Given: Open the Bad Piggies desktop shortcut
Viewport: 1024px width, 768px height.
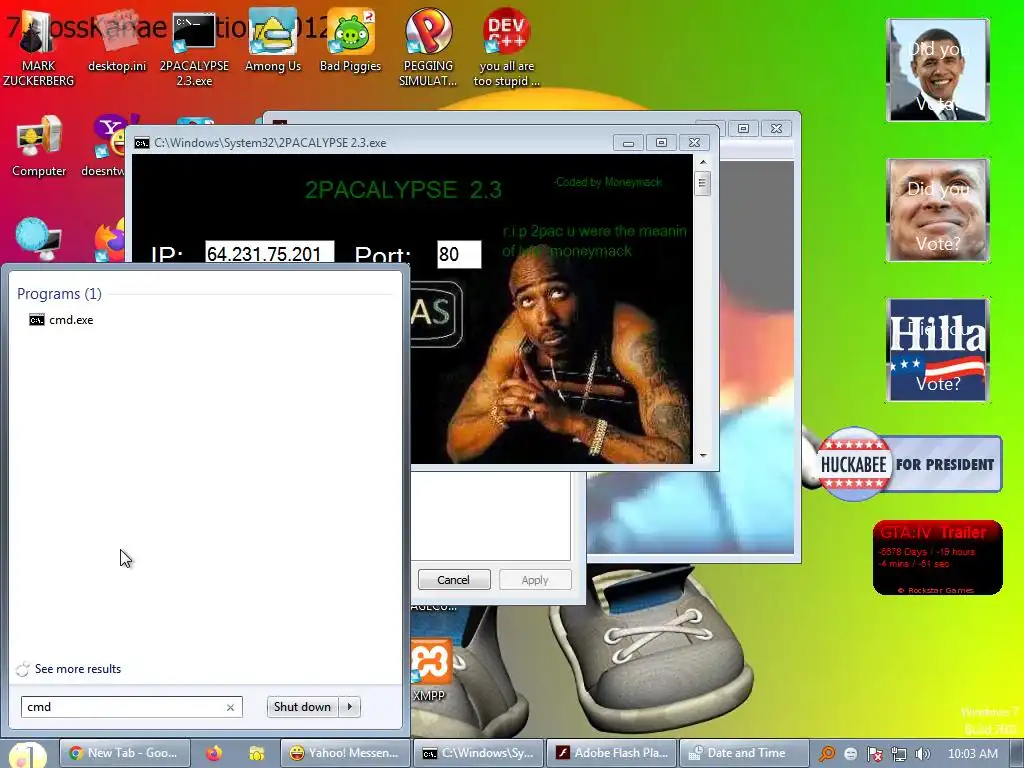Looking at the screenshot, I should pyautogui.click(x=350, y=42).
